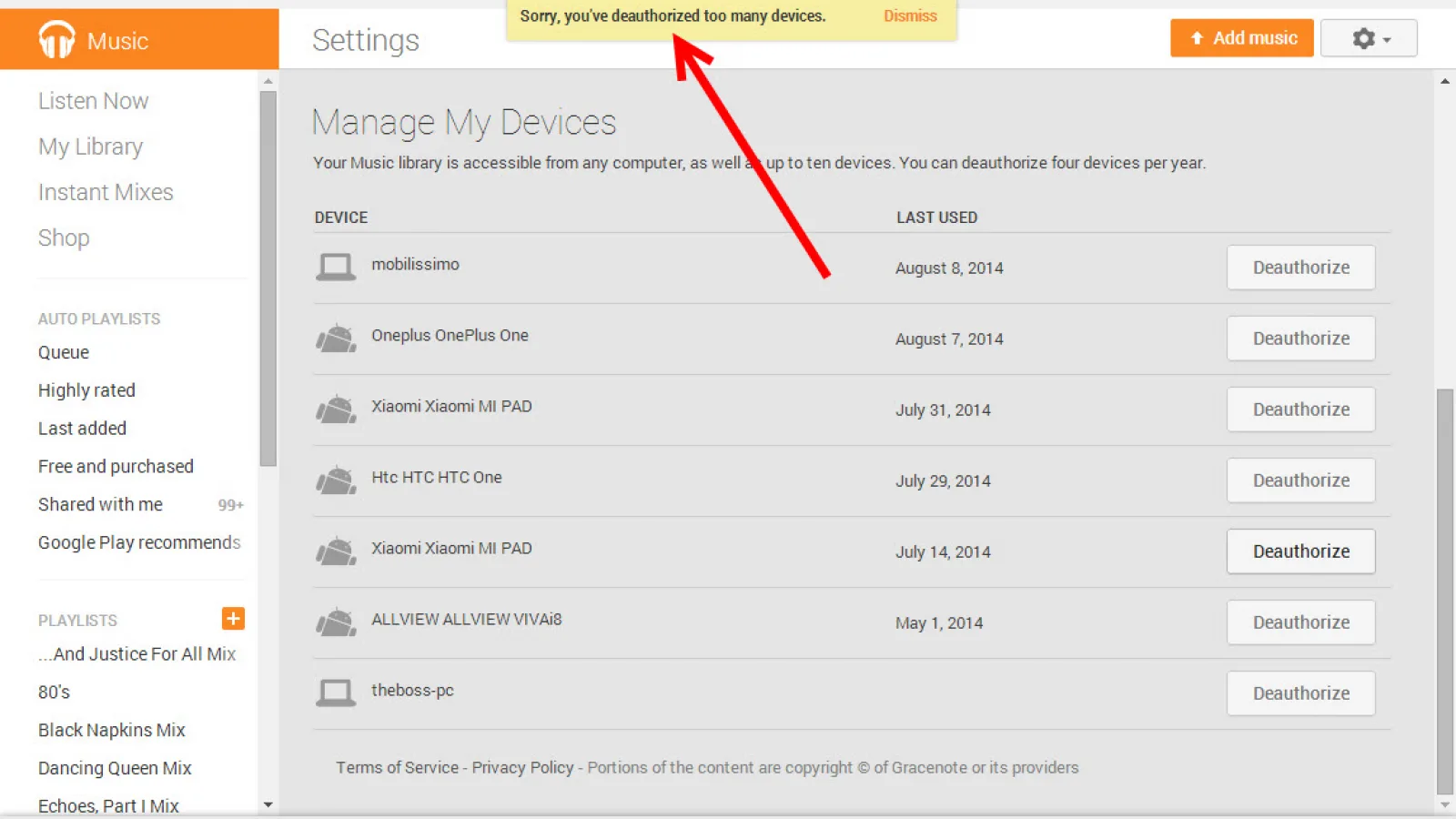Open Dancing Queen Mix playlist
1456x819 pixels.
[115, 769]
